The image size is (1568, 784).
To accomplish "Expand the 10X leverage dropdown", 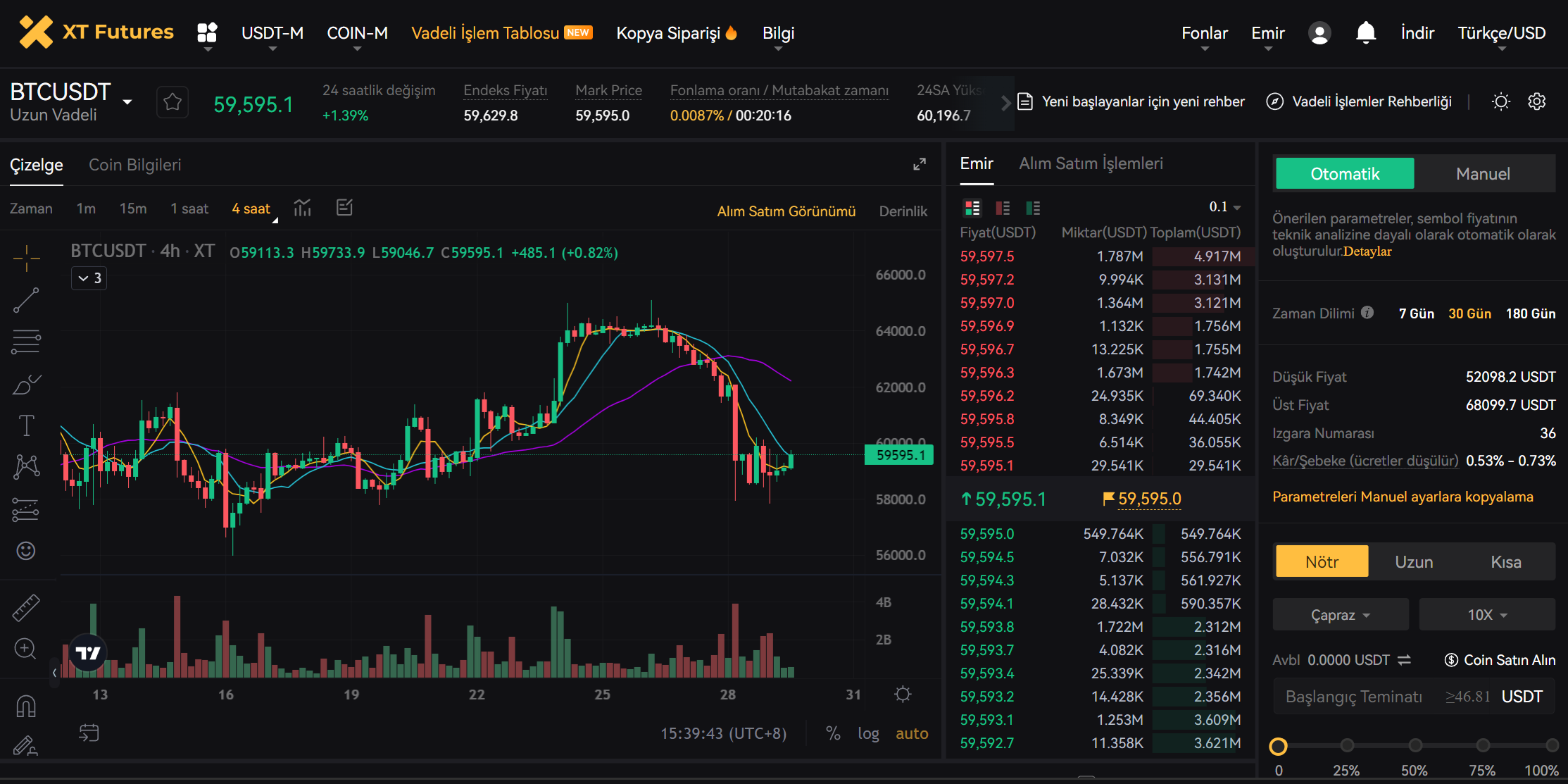I will [1486, 614].
